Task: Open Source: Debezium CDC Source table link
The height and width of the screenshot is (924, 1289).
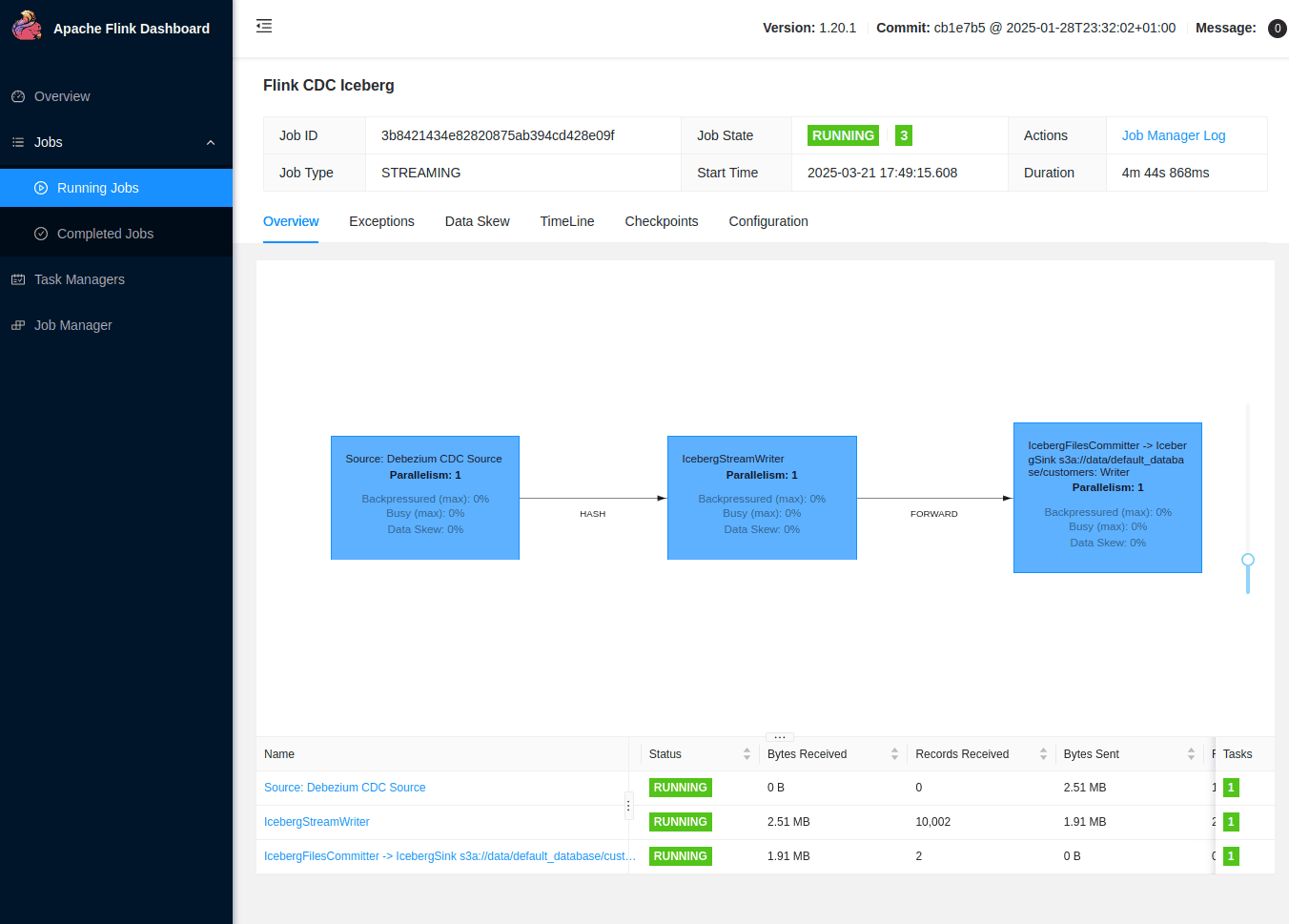Action: pyautogui.click(x=344, y=788)
